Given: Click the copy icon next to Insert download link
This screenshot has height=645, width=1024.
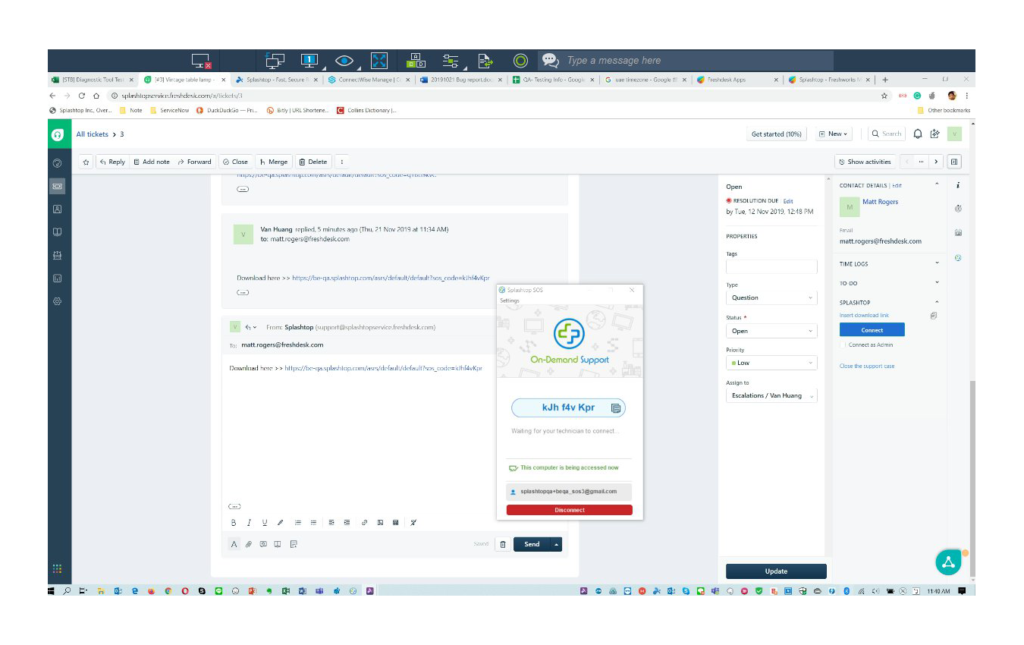Looking at the screenshot, I should [934, 315].
